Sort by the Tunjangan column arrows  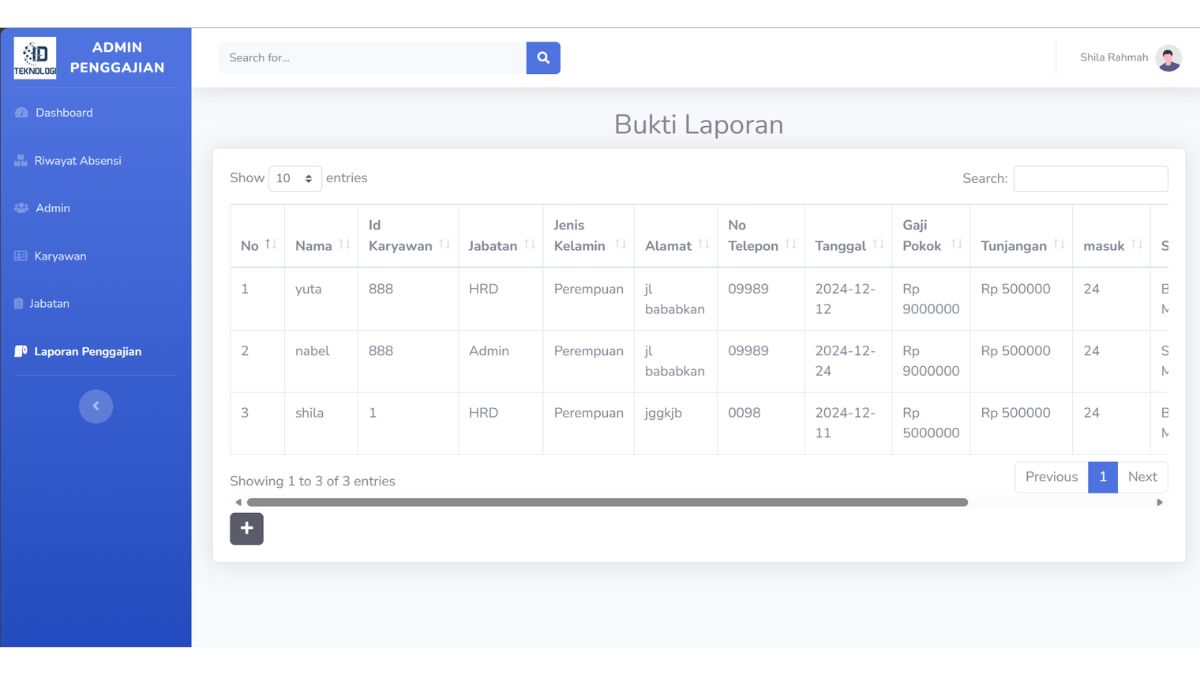[1059, 245]
